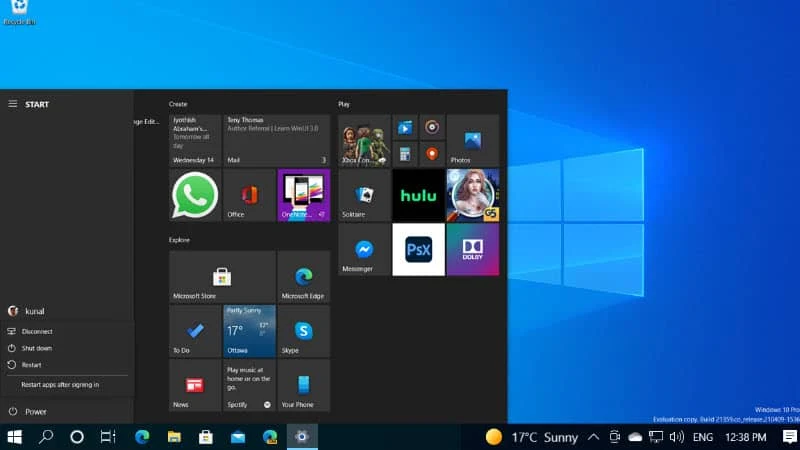Open the Calculator small tile
Screen dimensions: 800x450
click(405, 154)
